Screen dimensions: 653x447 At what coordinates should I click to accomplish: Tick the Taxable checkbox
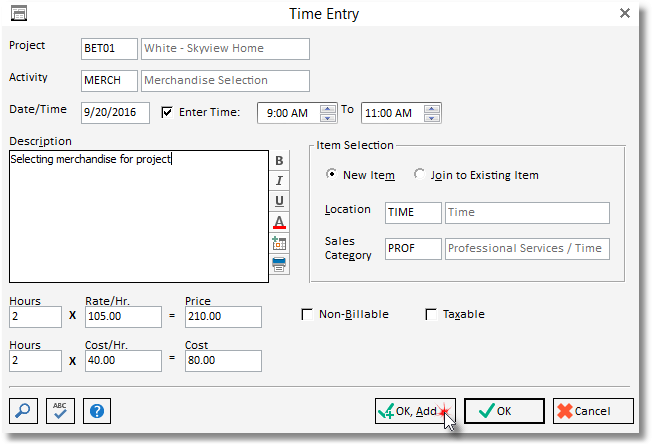tap(432, 315)
